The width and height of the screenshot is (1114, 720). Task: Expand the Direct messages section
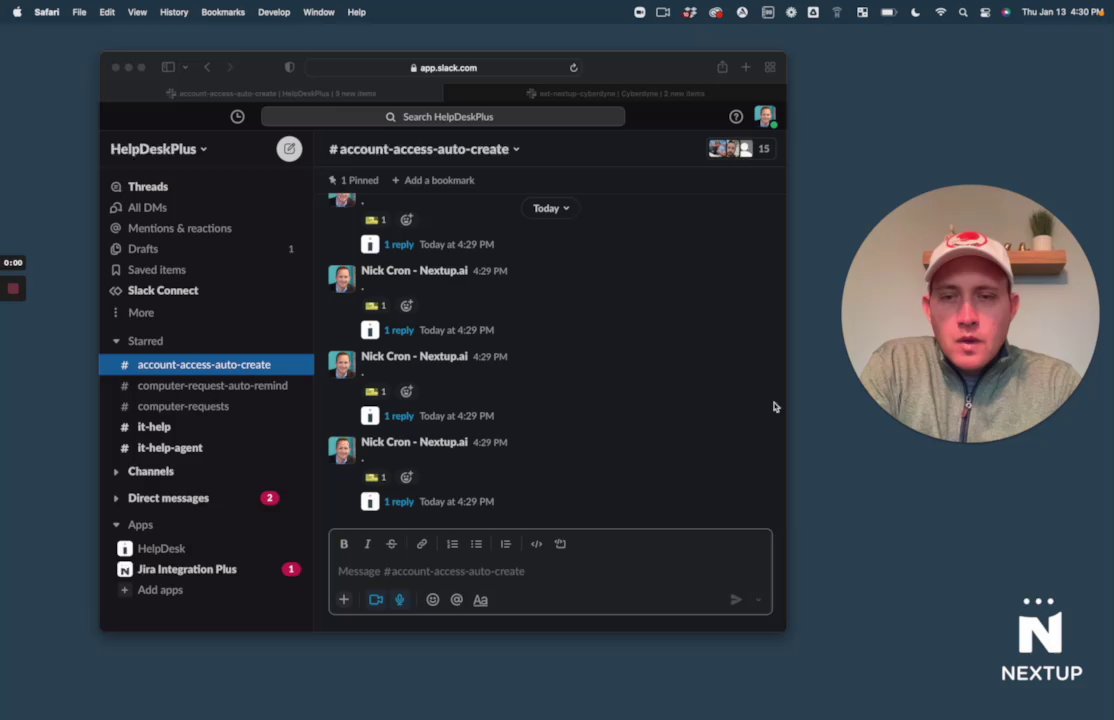[x=116, y=498]
